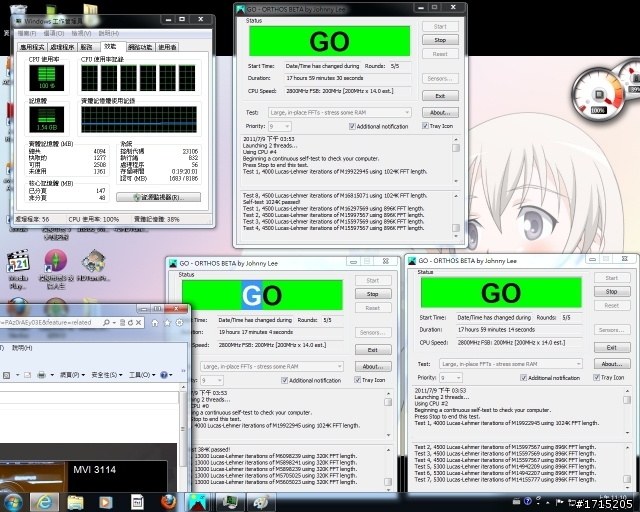The width and height of the screenshot is (640, 512).
Task: Switch to the 處理程序 tab in Task Manager
Action: (x=62, y=47)
